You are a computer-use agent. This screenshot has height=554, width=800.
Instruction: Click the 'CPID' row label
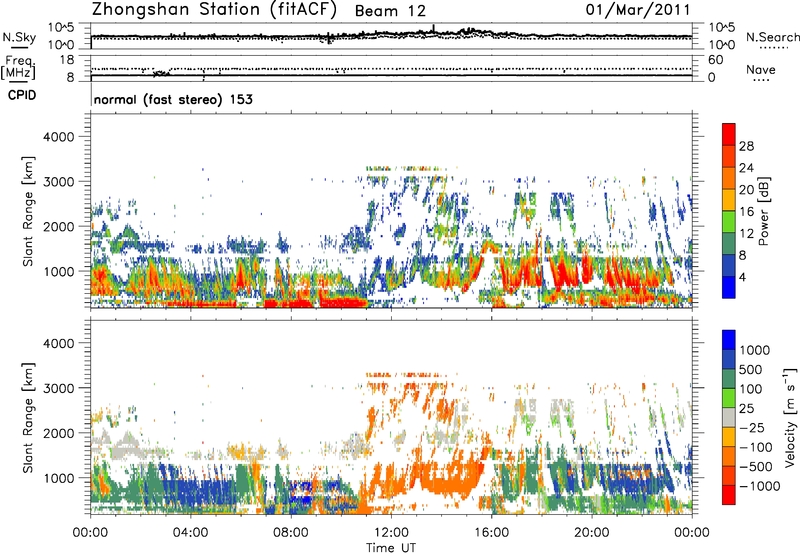pos(22,95)
